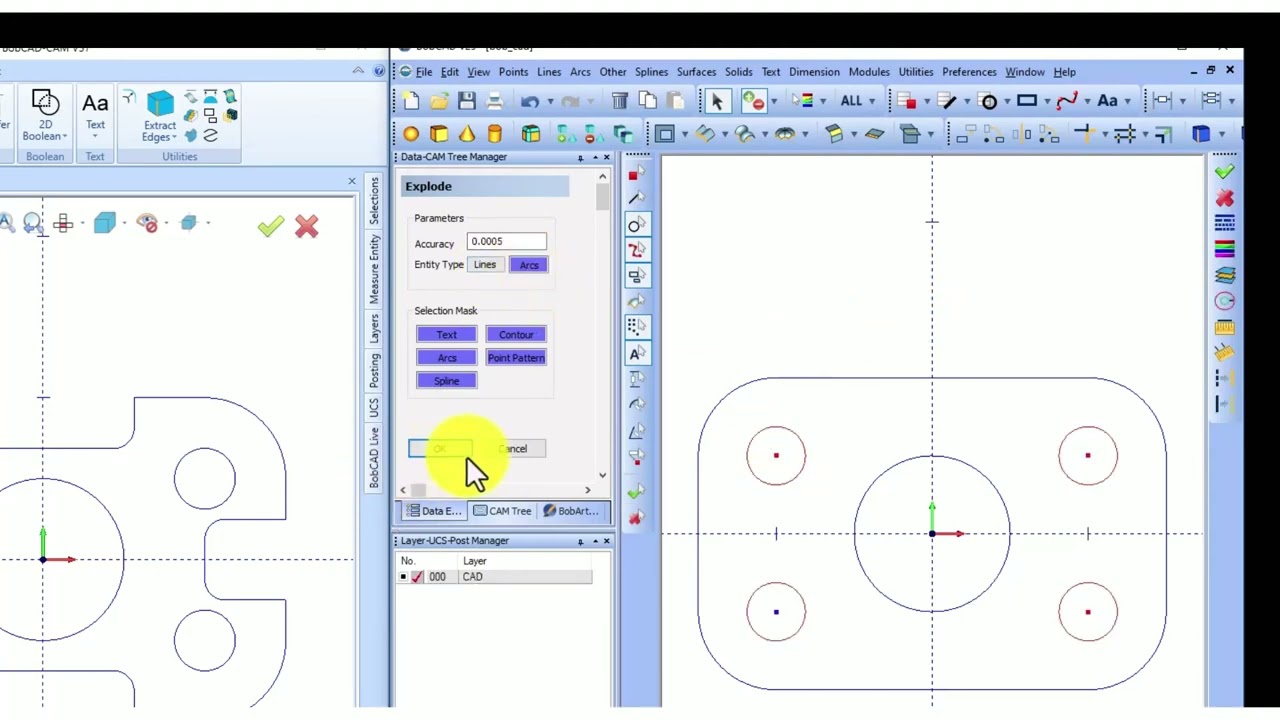
Task: Click the Delete trash can icon
Action: pyautogui.click(x=620, y=101)
